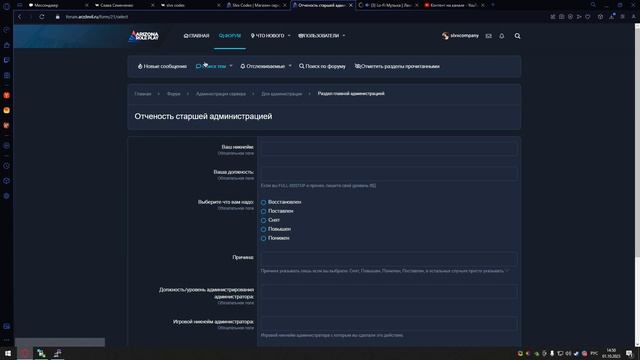
Task: Click 'Отметить разделы прочитанными' link
Action: point(397,66)
